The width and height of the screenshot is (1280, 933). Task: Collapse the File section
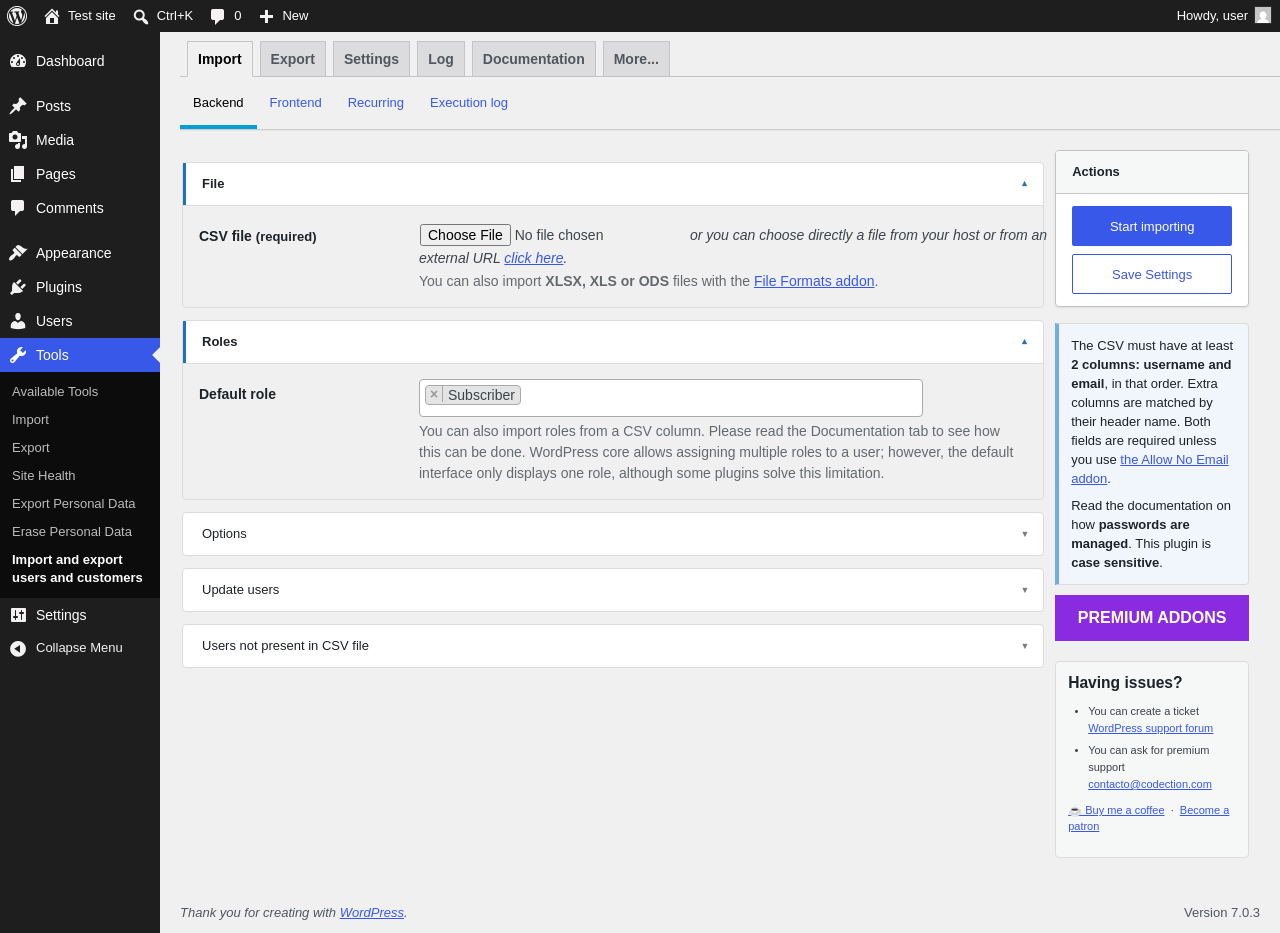point(1024,184)
